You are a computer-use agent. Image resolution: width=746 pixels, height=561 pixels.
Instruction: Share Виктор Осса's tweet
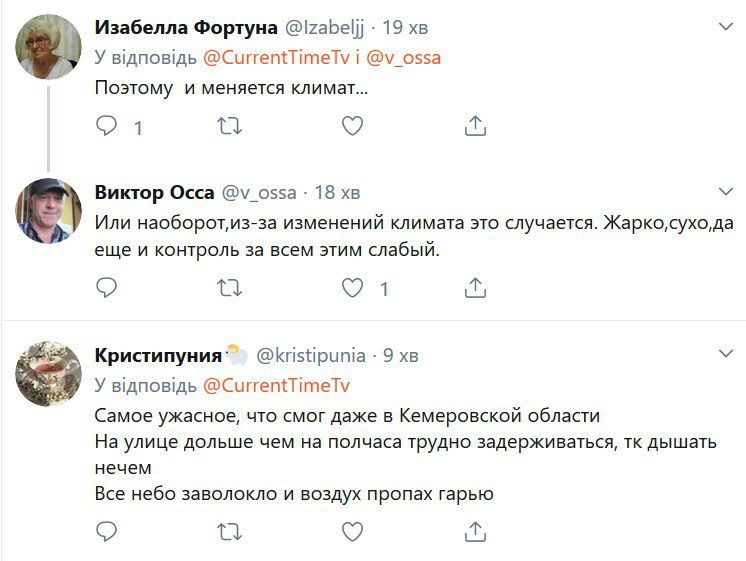pyautogui.click(x=476, y=288)
